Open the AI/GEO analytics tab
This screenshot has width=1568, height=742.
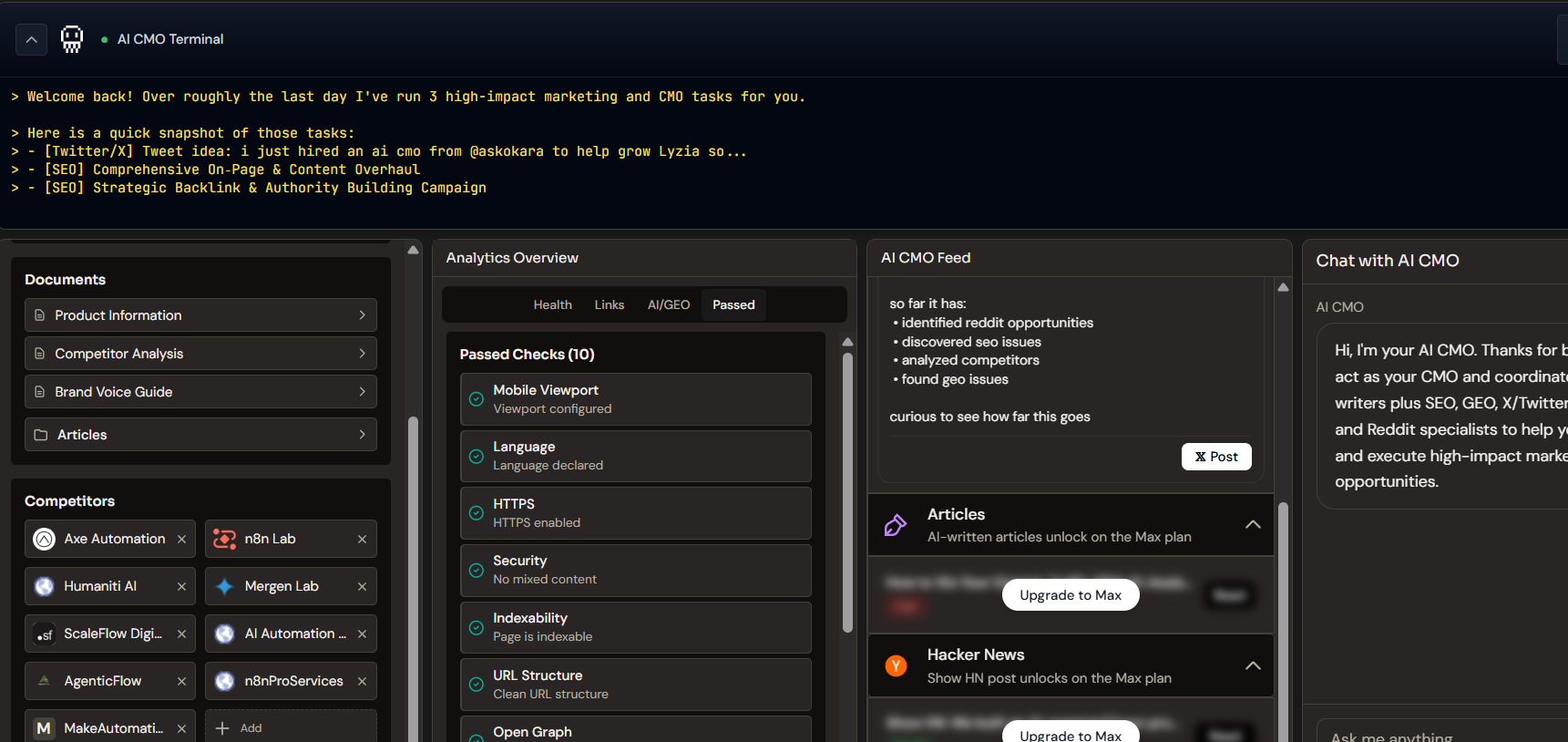668,305
